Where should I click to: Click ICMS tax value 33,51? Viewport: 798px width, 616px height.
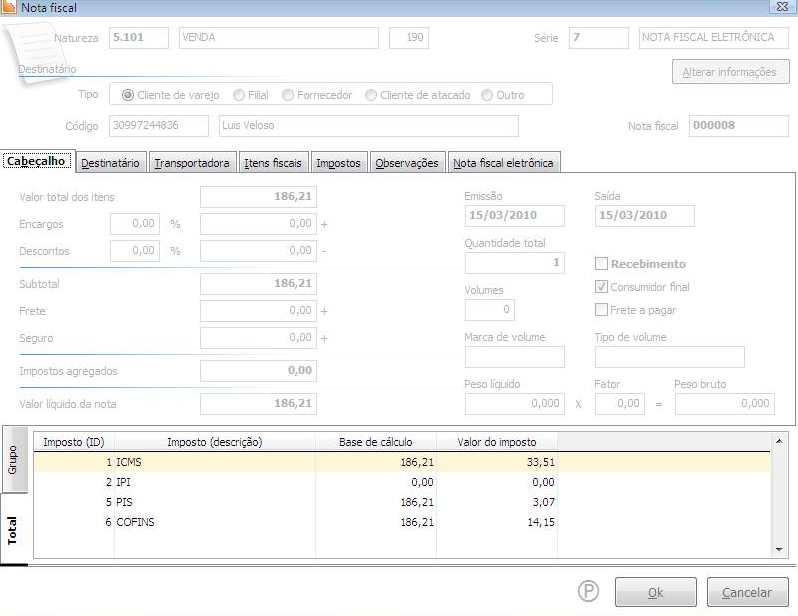[541, 462]
